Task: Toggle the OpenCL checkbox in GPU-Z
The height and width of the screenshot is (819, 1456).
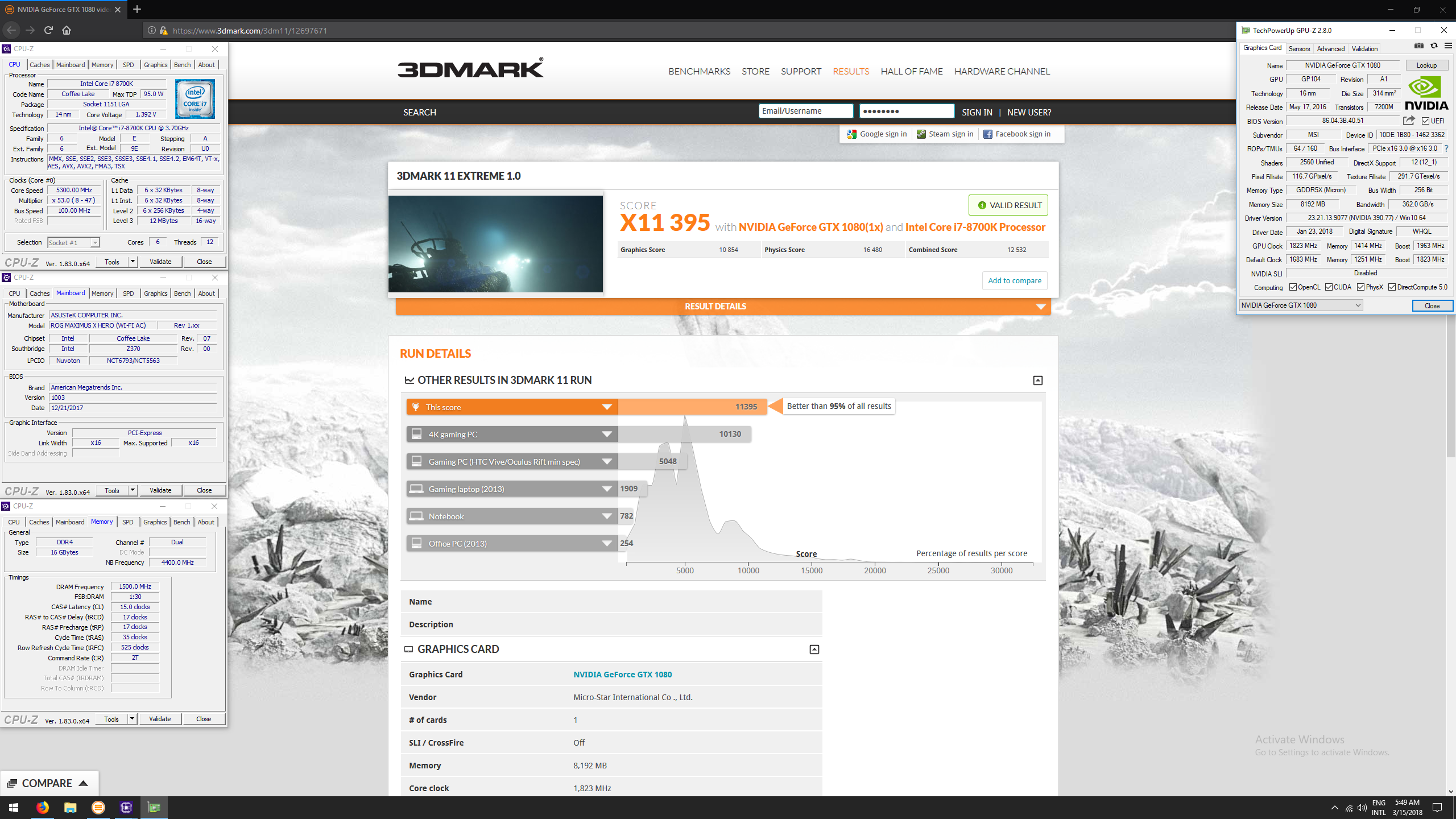Action: pos(1293,287)
